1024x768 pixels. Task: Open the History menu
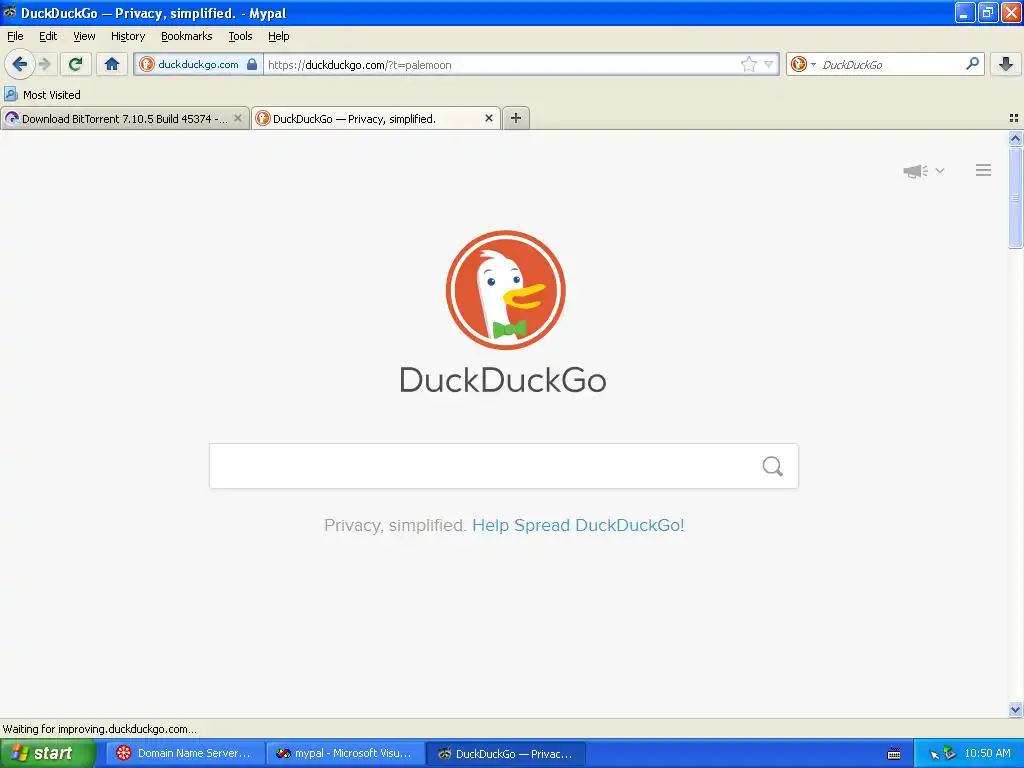[x=128, y=36]
